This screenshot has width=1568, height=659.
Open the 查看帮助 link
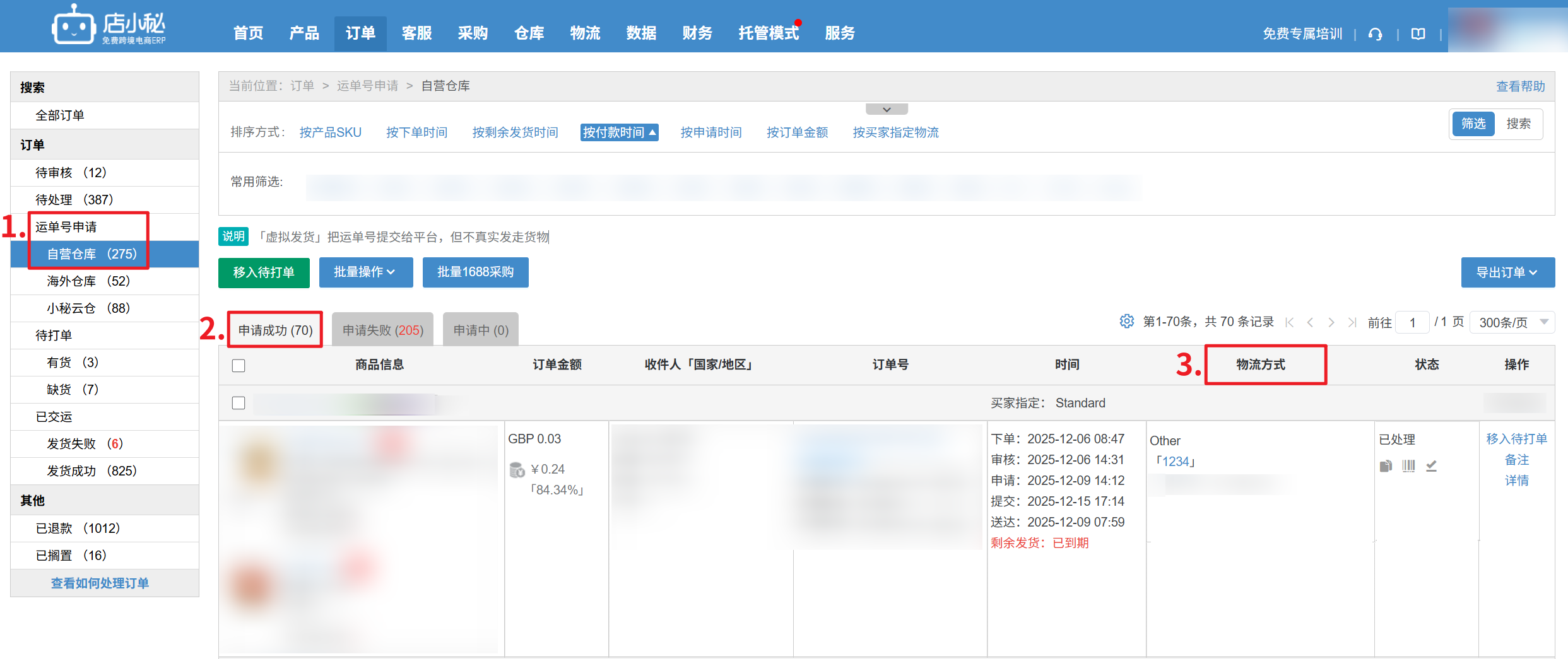(x=1520, y=86)
